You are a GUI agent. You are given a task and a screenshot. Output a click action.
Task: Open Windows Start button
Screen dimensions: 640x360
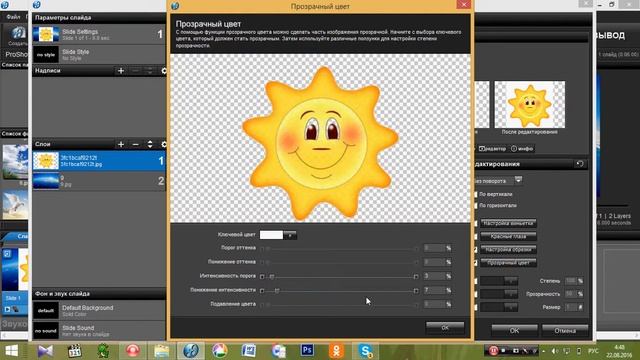click(x=12, y=351)
